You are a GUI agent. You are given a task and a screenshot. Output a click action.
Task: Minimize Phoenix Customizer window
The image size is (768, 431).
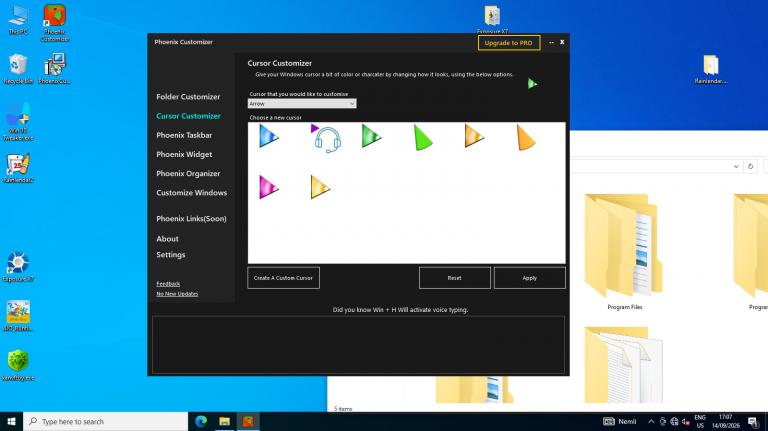pos(552,43)
